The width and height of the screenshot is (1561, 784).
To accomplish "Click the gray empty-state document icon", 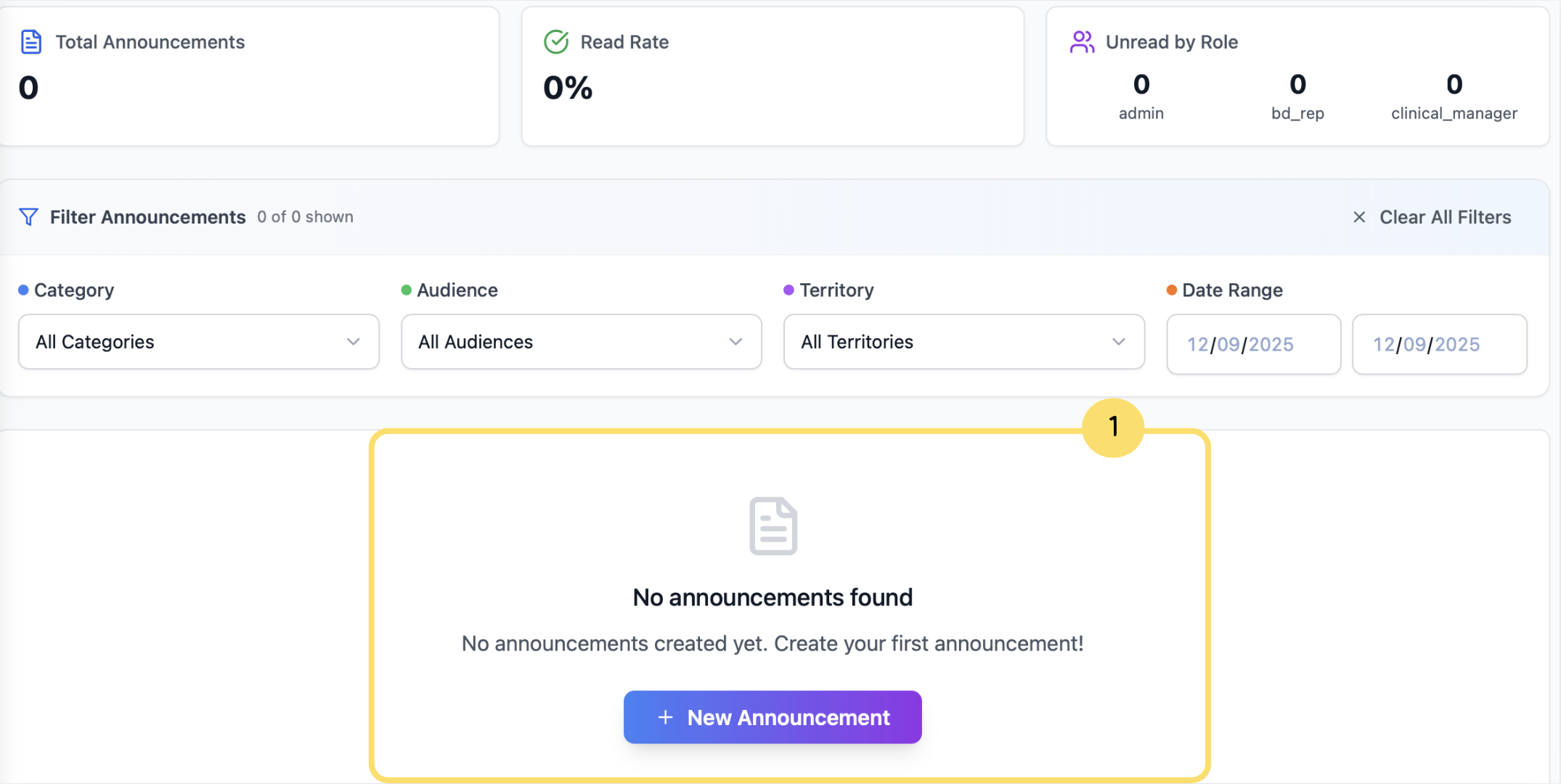I will pyautogui.click(x=773, y=526).
